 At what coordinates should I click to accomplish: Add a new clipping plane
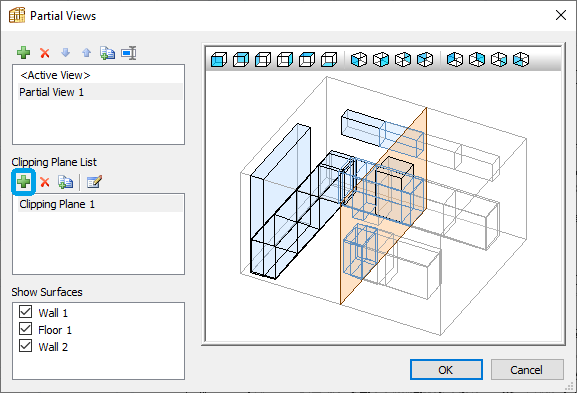(24, 182)
